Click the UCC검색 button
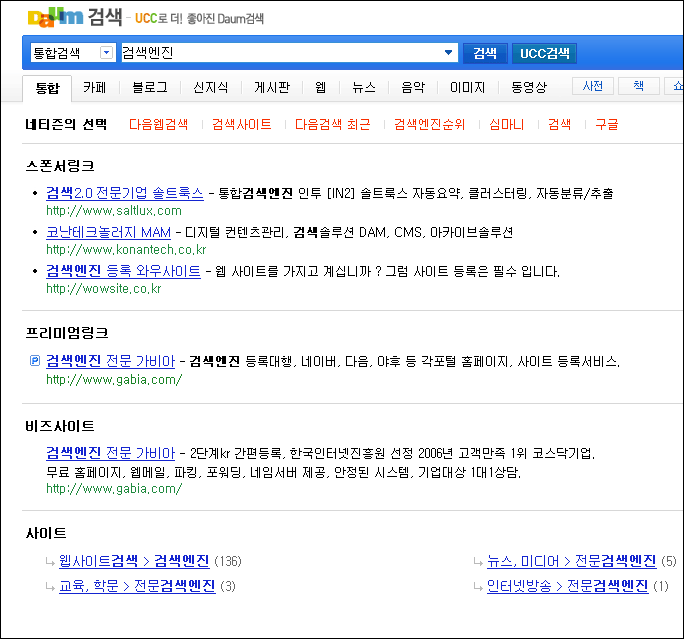The width and height of the screenshot is (684, 639). tap(544, 53)
